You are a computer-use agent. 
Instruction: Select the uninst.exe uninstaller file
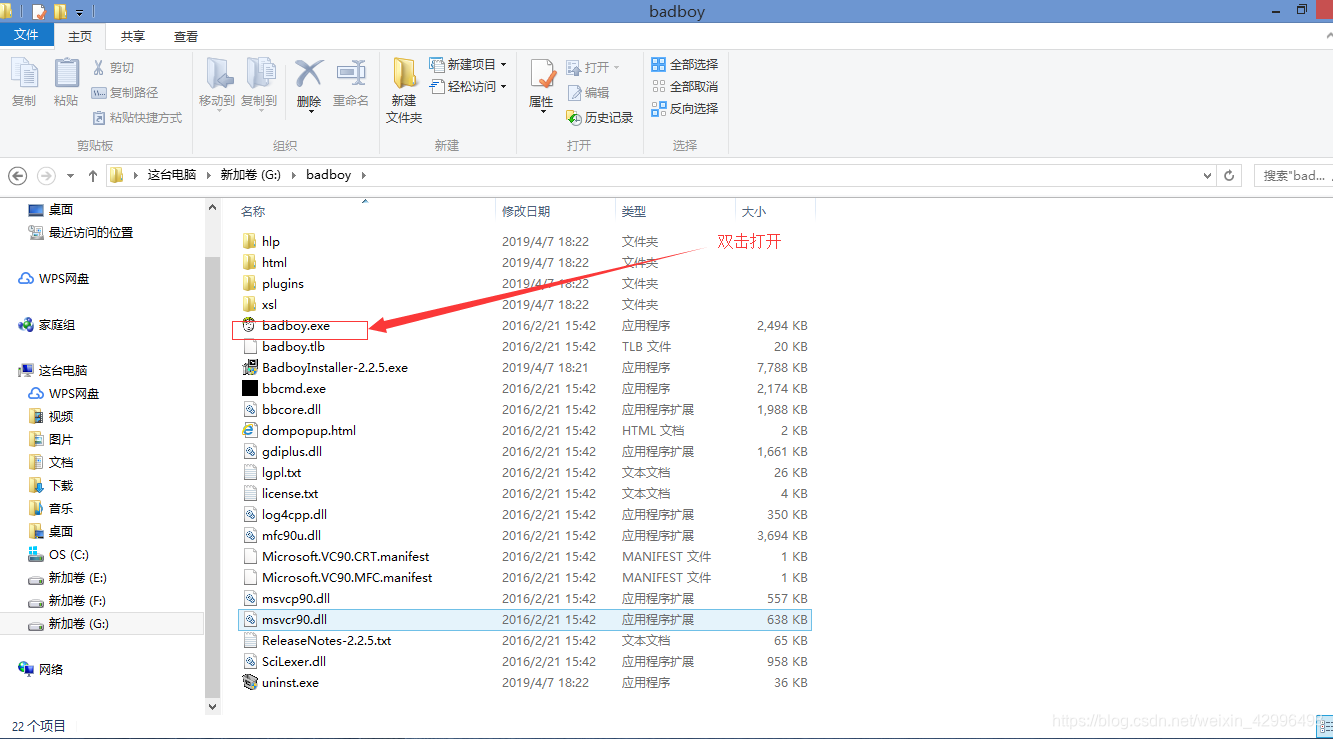(280, 682)
